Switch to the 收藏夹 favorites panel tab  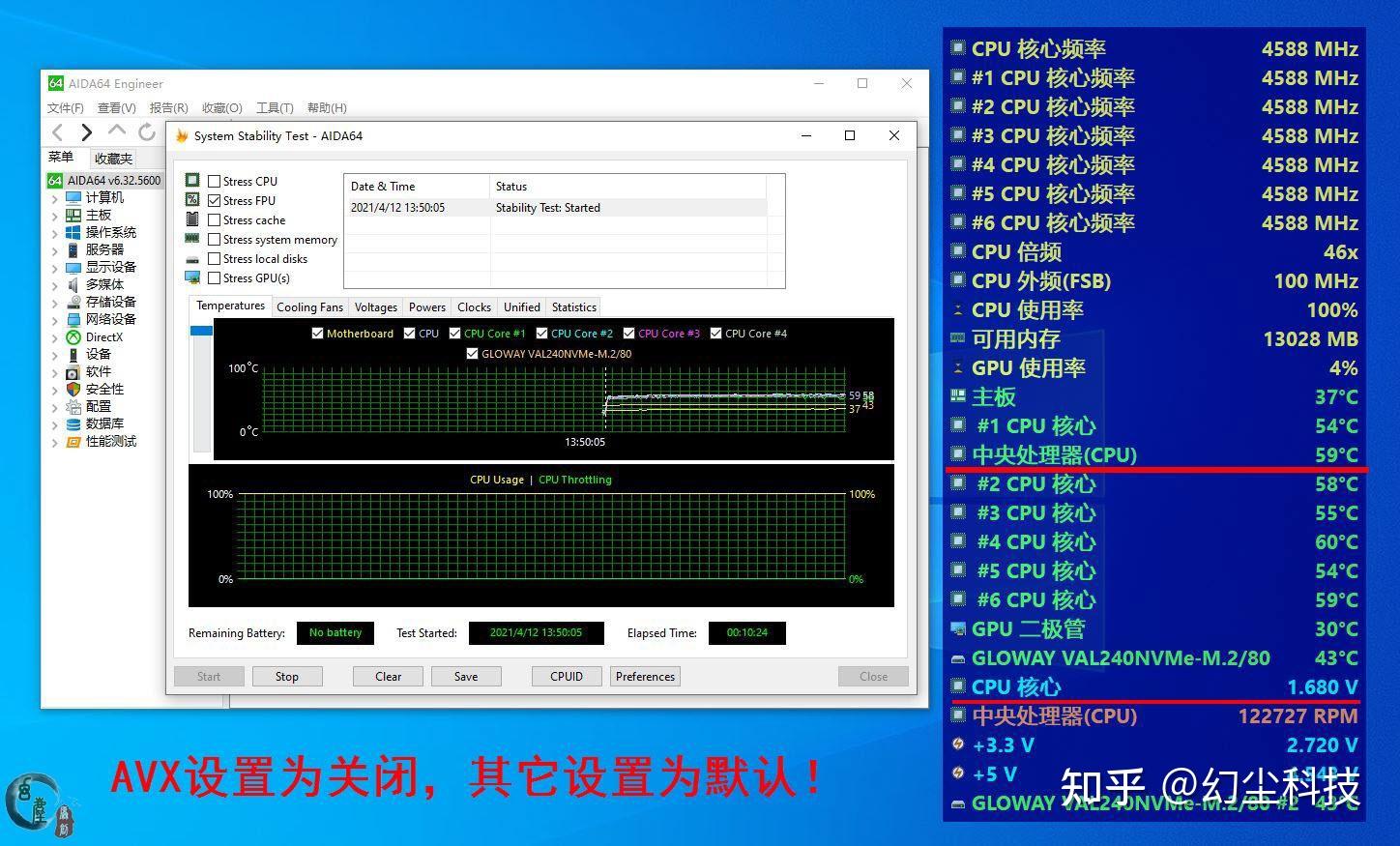113,159
